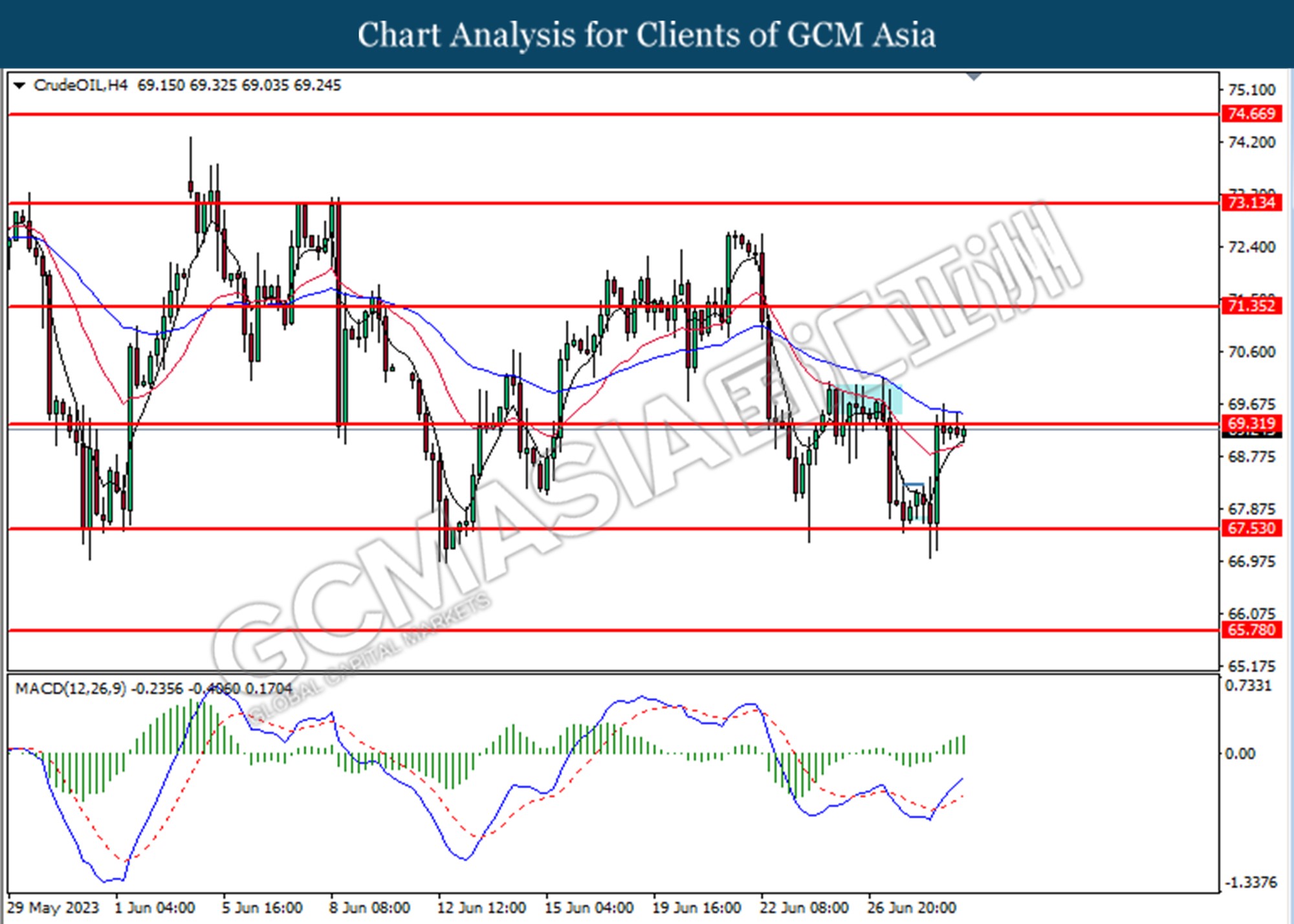Click the 15 Jun 04:00 time label
This screenshot has width=1294, height=924.
pyautogui.click(x=589, y=908)
